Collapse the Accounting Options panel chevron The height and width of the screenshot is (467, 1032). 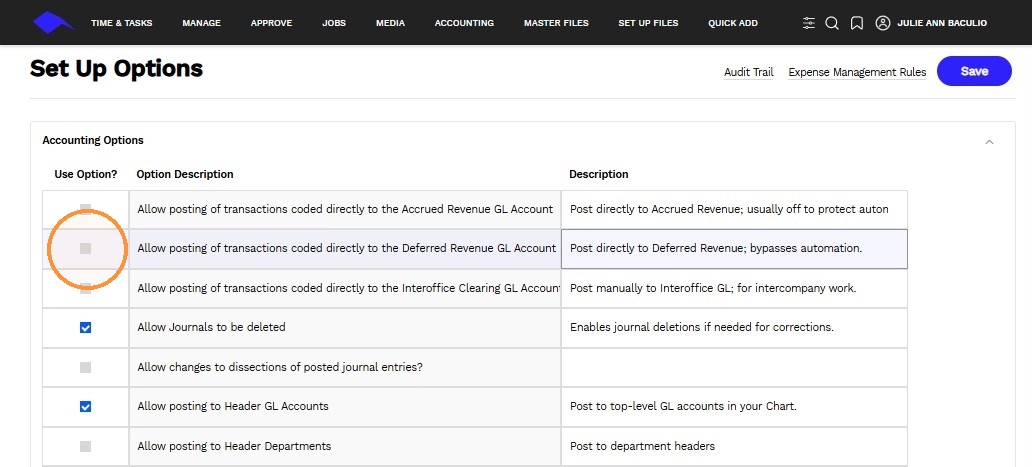pyautogui.click(x=989, y=141)
